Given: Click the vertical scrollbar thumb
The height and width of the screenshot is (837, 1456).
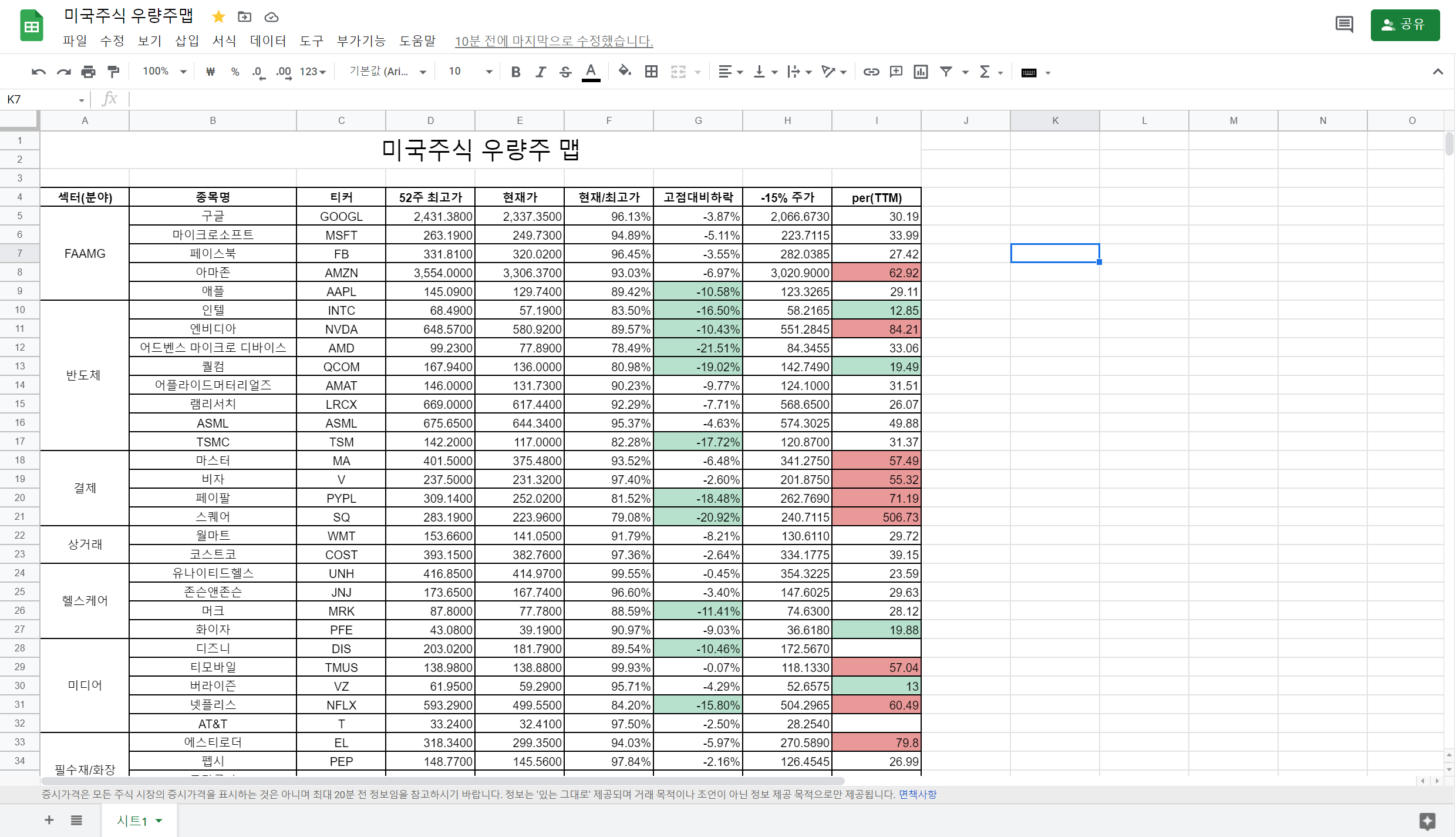Looking at the screenshot, I should tap(1449, 143).
